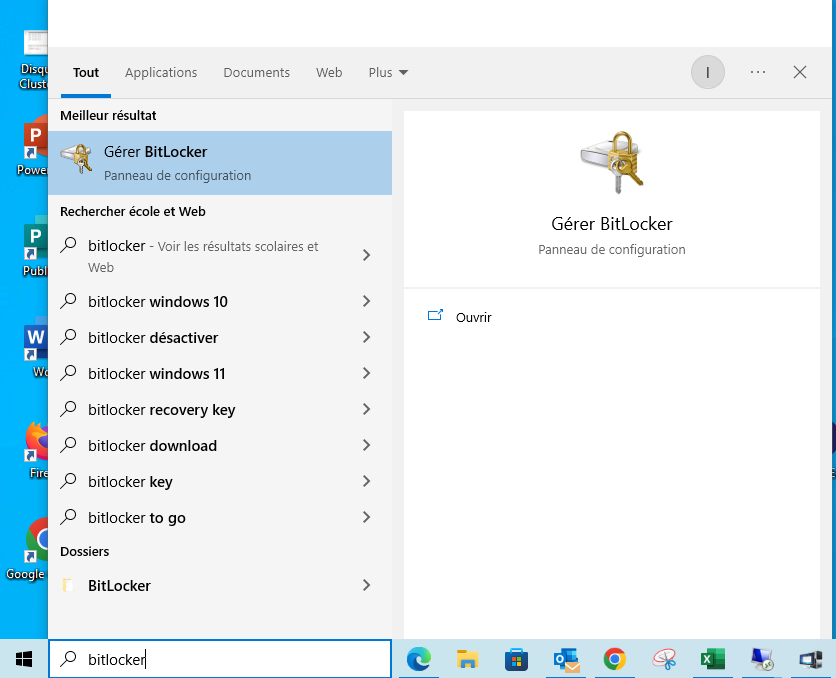Expand the Plus filter dropdown

click(388, 73)
